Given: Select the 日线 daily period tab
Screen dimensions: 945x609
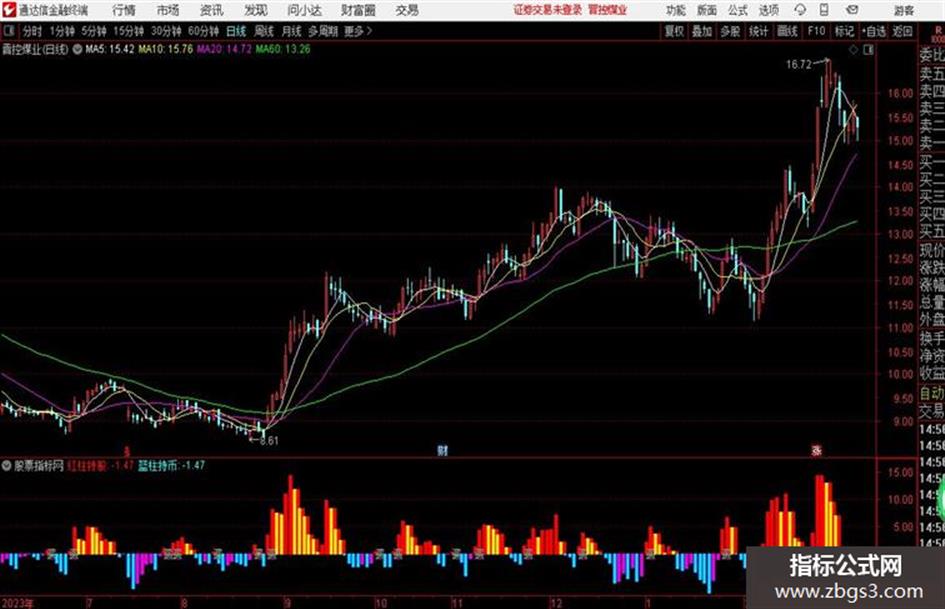Looking at the screenshot, I should tap(236, 31).
